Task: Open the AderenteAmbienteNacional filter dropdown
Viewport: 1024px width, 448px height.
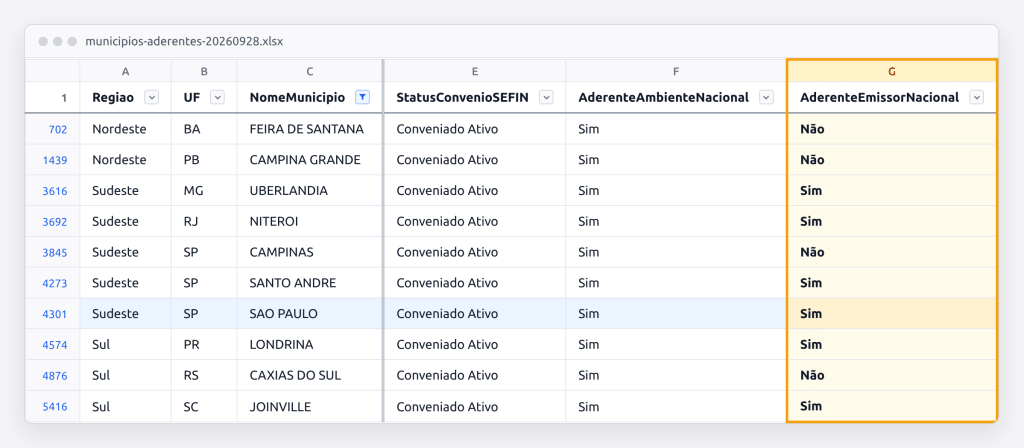Action: coord(767,97)
